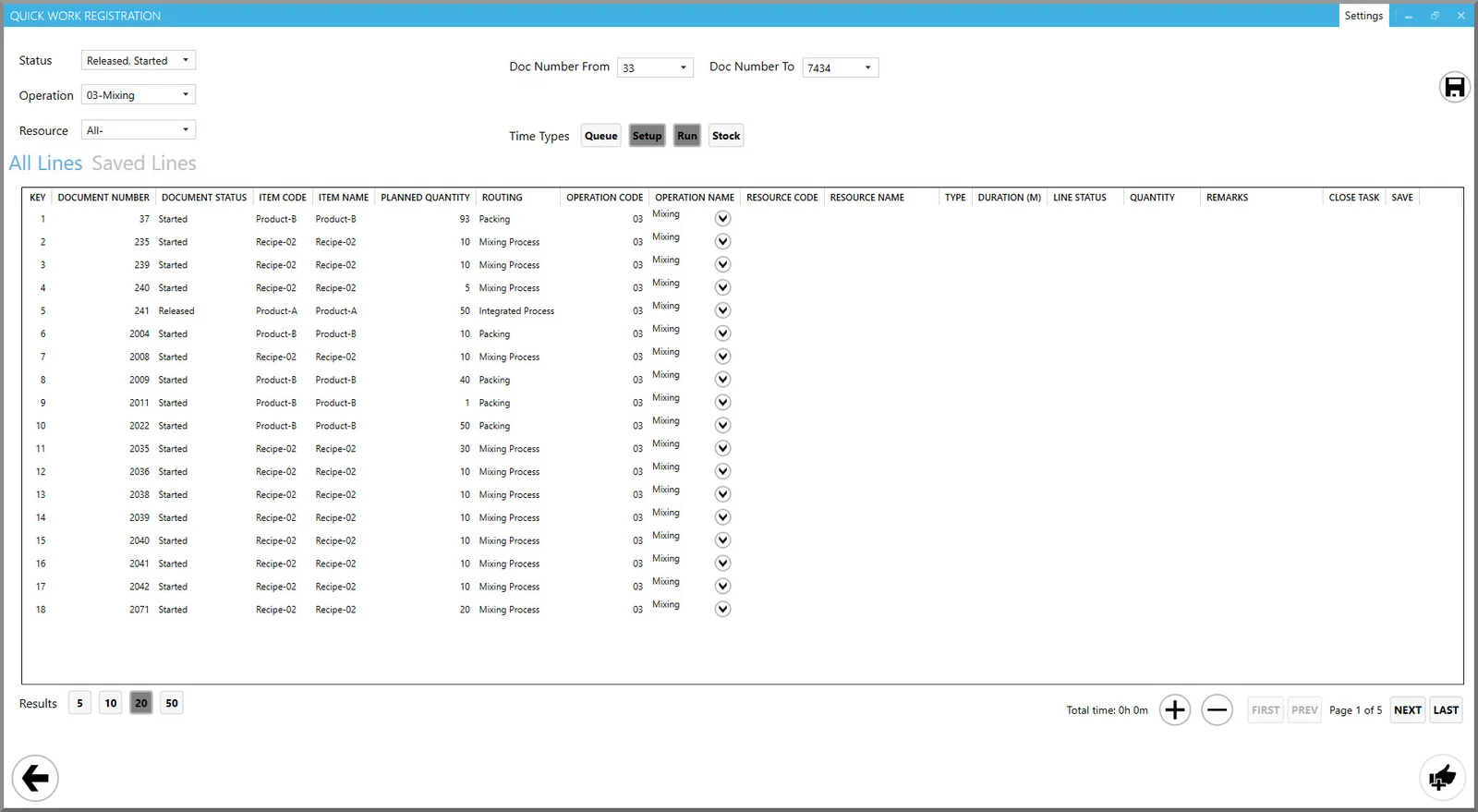Screen dimensions: 1478x812
Task: Open the Doc Number From dropdown
Action: point(655,67)
